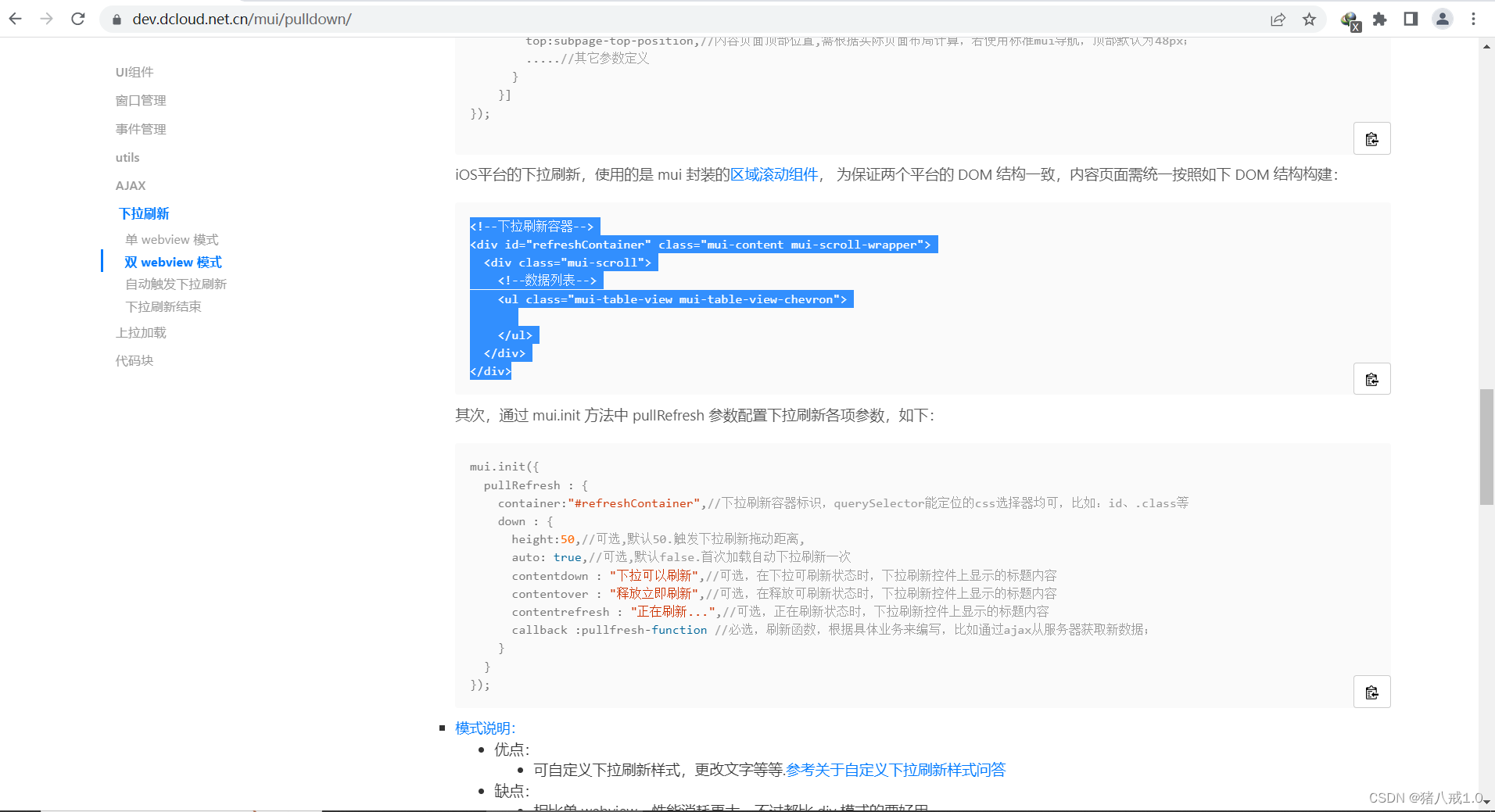
Task: Open the Chrome profile avatar
Action: pos(1442,19)
